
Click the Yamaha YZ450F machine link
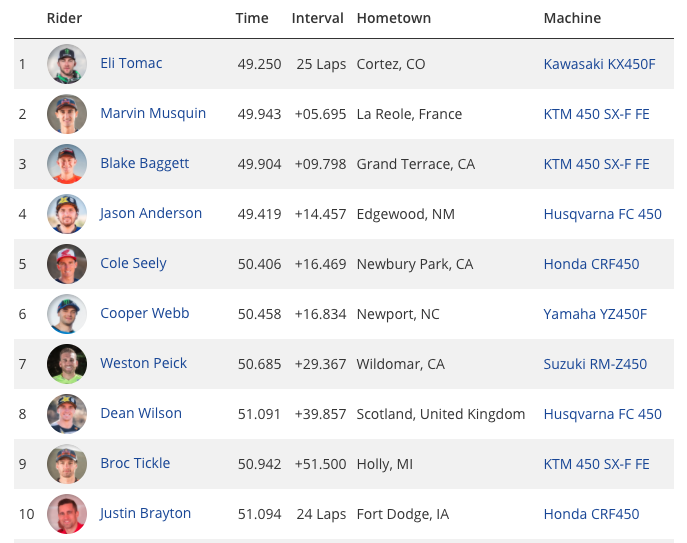(x=595, y=314)
